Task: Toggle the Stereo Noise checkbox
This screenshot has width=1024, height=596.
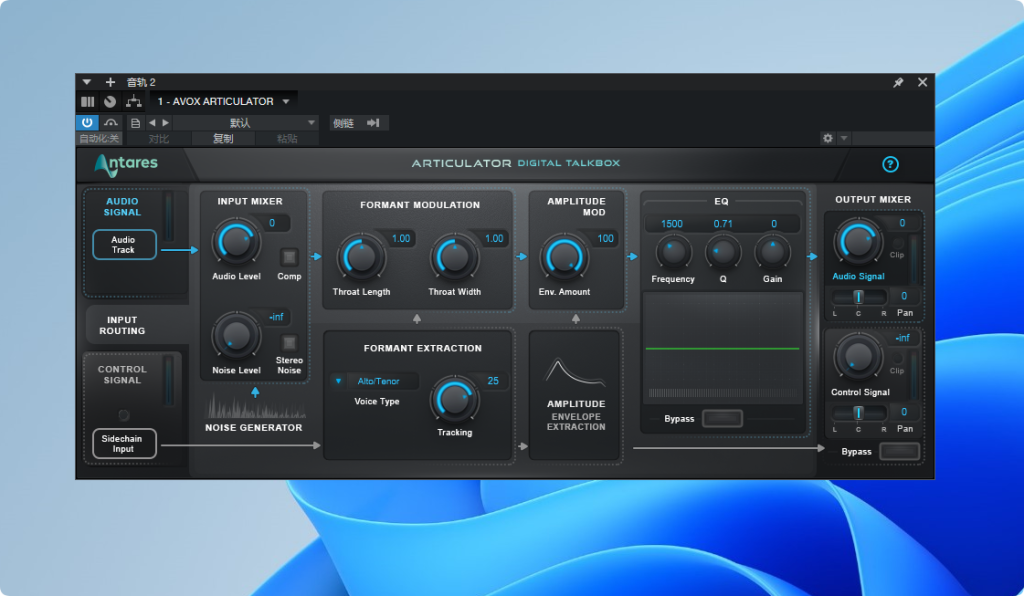Action: (289, 343)
